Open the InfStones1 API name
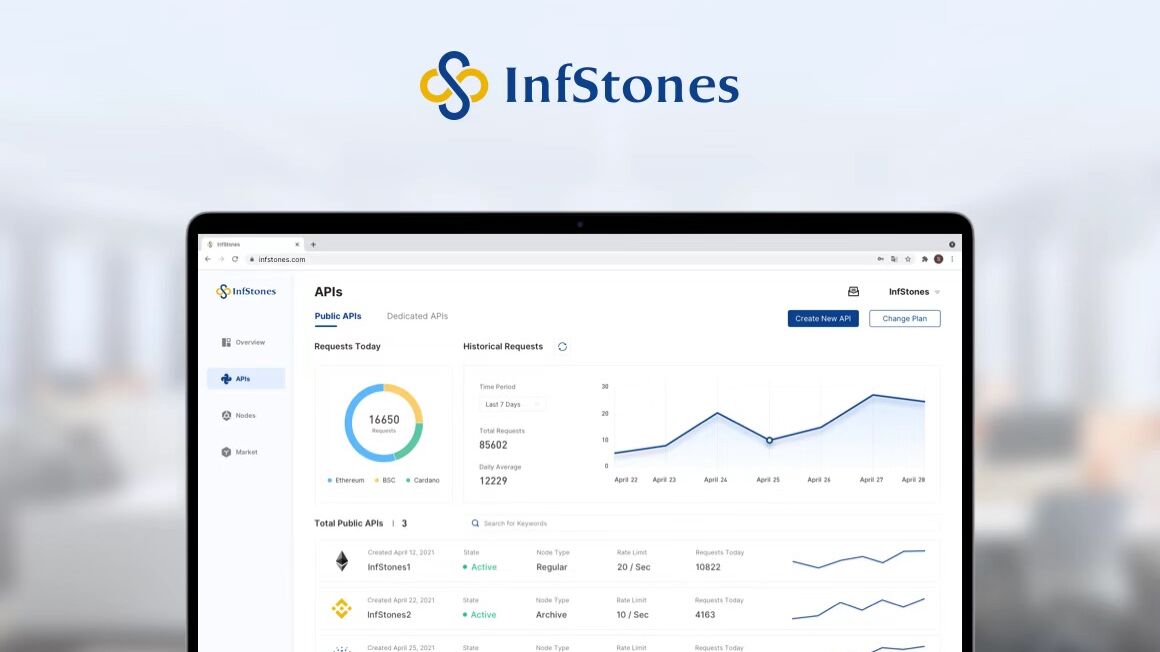 (x=389, y=568)
